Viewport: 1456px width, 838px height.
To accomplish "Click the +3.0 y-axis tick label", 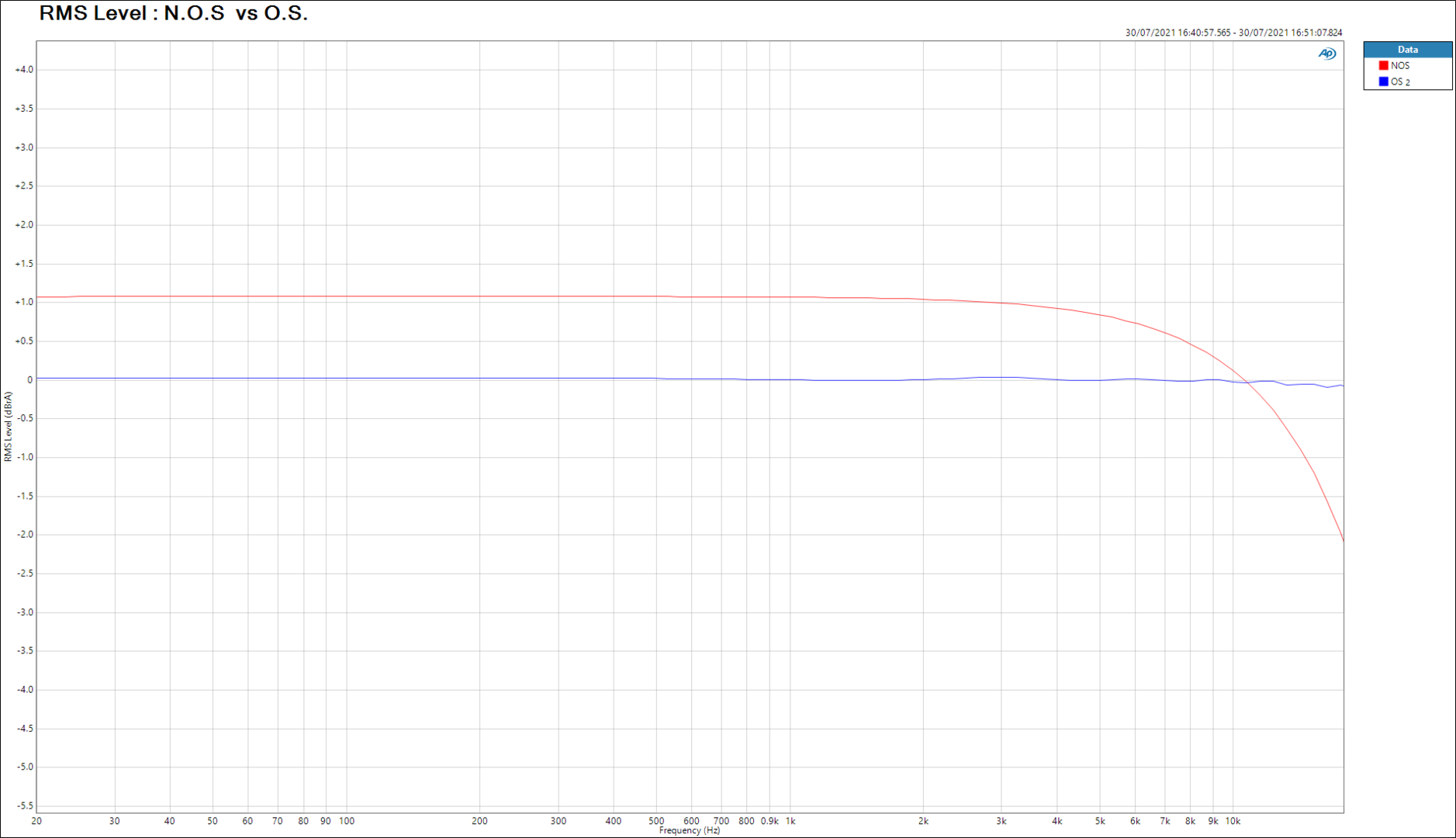I will [x=24, y=147].
